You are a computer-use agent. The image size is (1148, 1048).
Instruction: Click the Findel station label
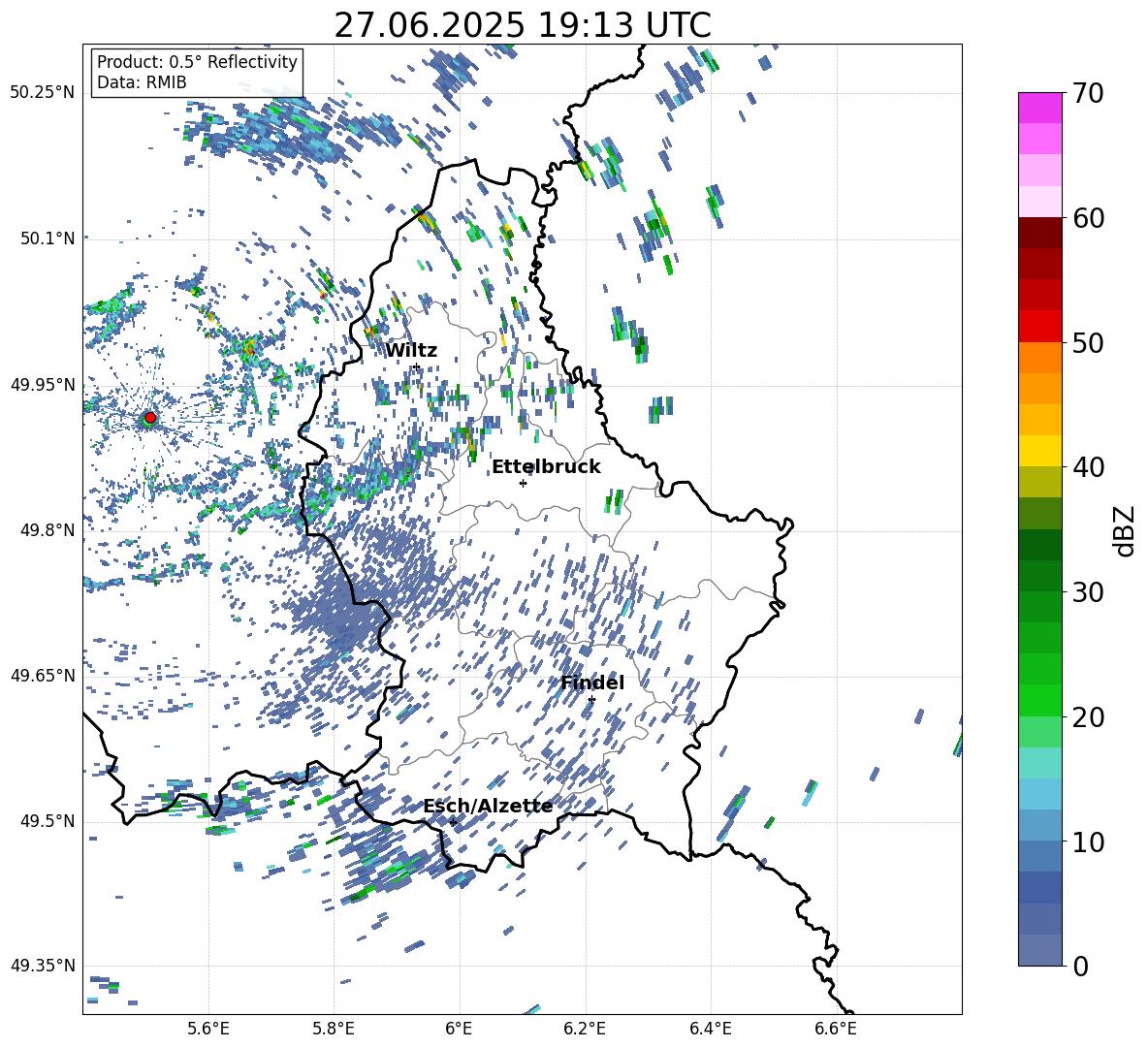(592, 683)
